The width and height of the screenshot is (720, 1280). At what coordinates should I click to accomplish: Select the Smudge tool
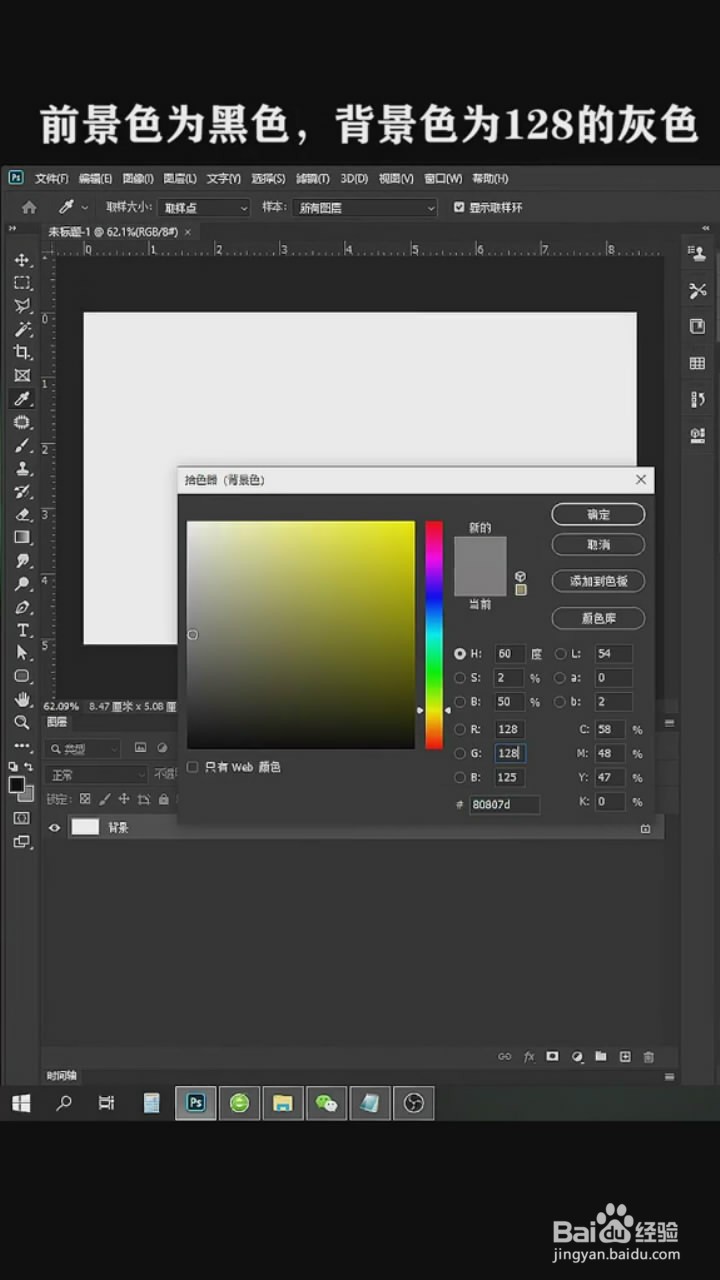[x=22, y=561]
